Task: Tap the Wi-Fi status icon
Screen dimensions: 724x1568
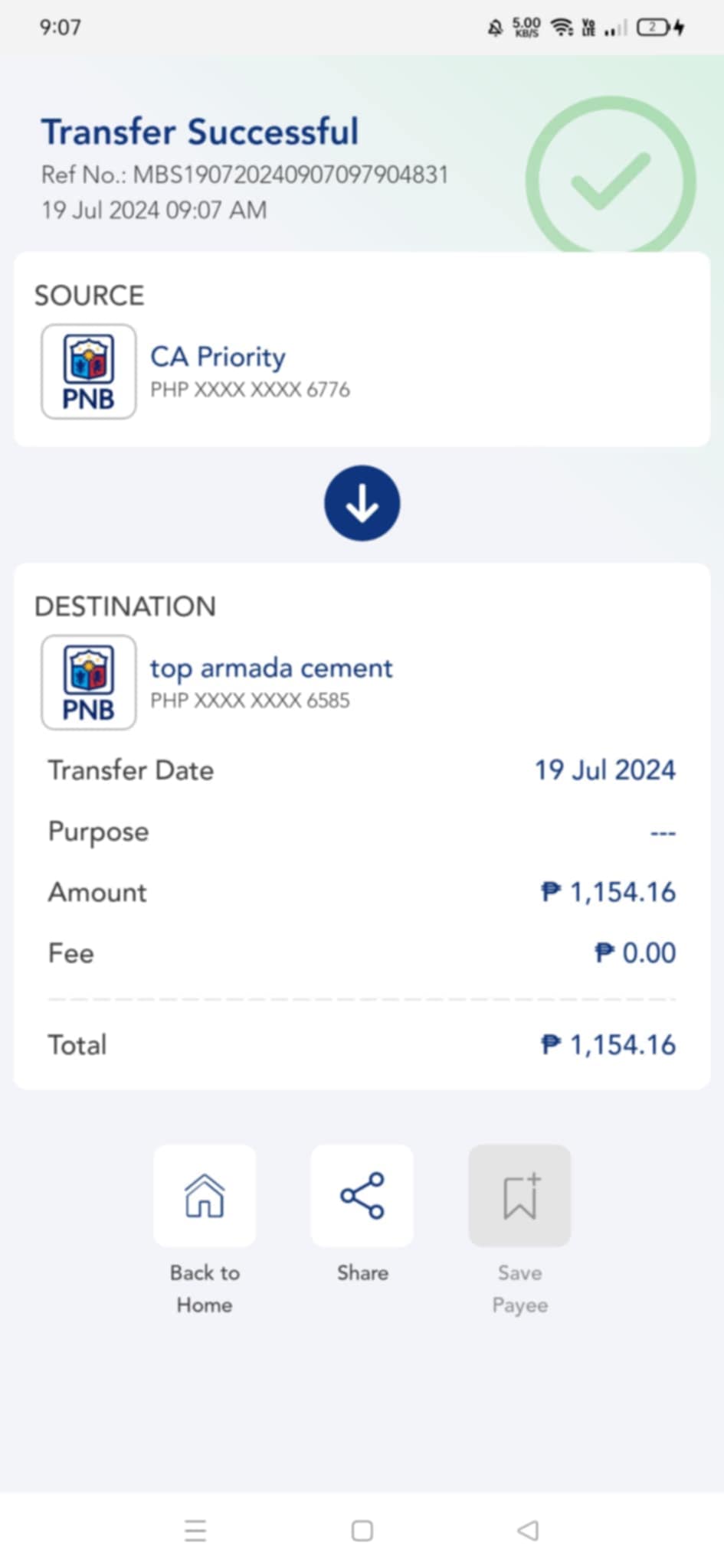Action: (562, 28)
